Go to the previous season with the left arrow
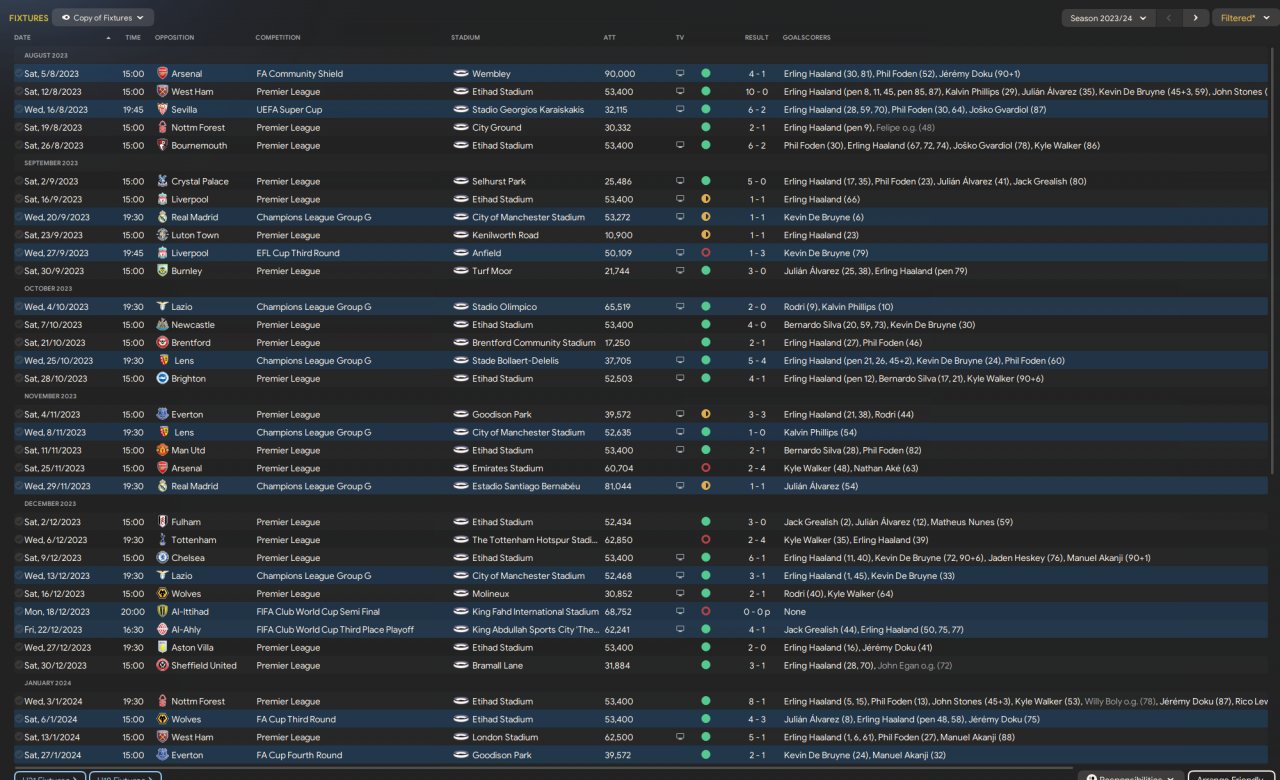 click(1169, 18)
